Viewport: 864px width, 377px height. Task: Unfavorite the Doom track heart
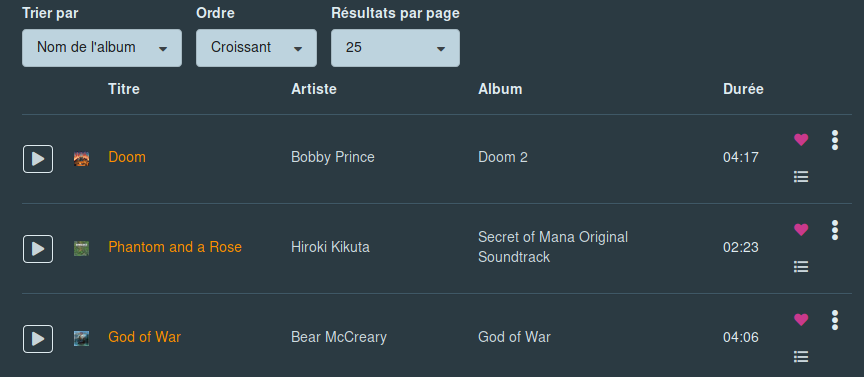coord(801,139)
